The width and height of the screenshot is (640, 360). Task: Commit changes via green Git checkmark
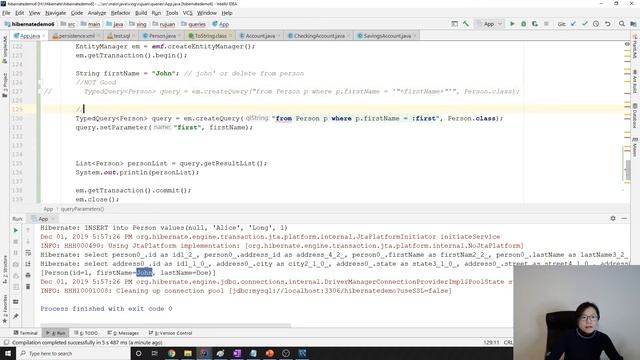(585, 24)
